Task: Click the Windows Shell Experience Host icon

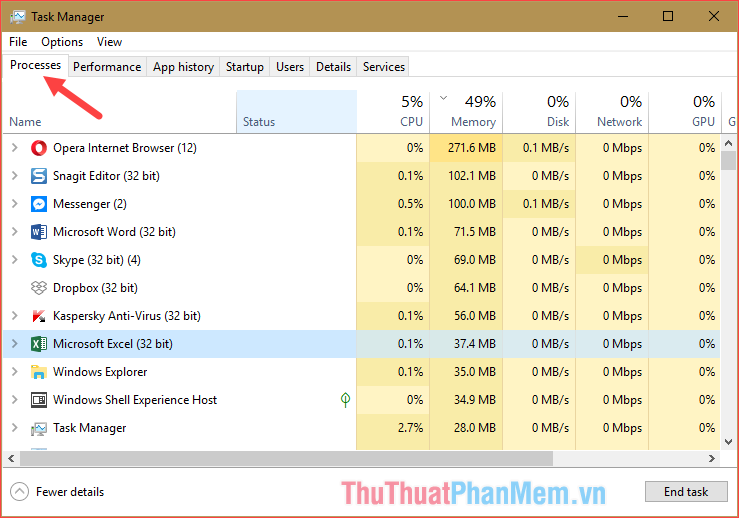Action: pyautogui.click(x=39, y=400)
